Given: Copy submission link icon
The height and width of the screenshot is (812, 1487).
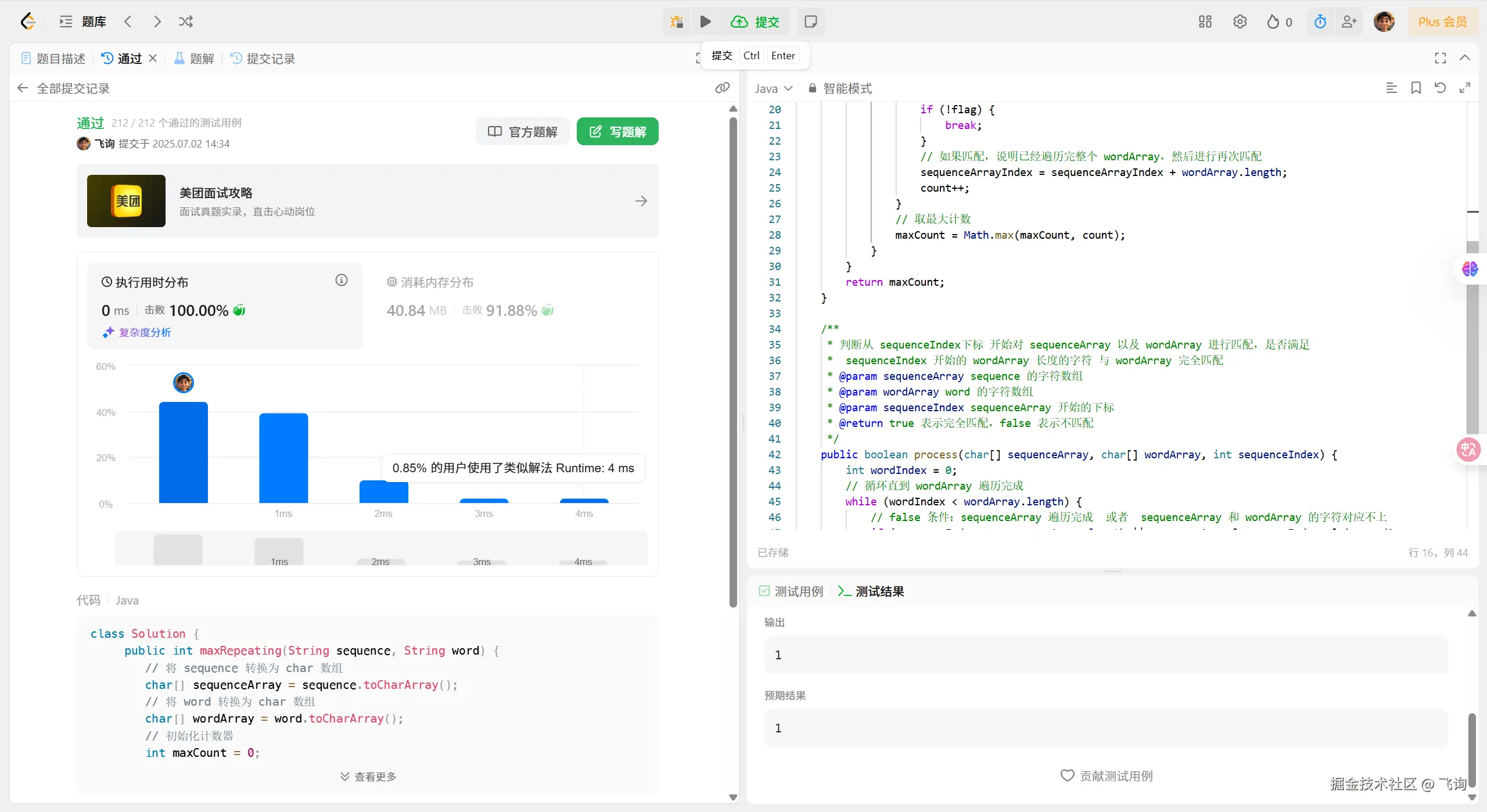Looking at the screenshot, I should tap(722, 88).
